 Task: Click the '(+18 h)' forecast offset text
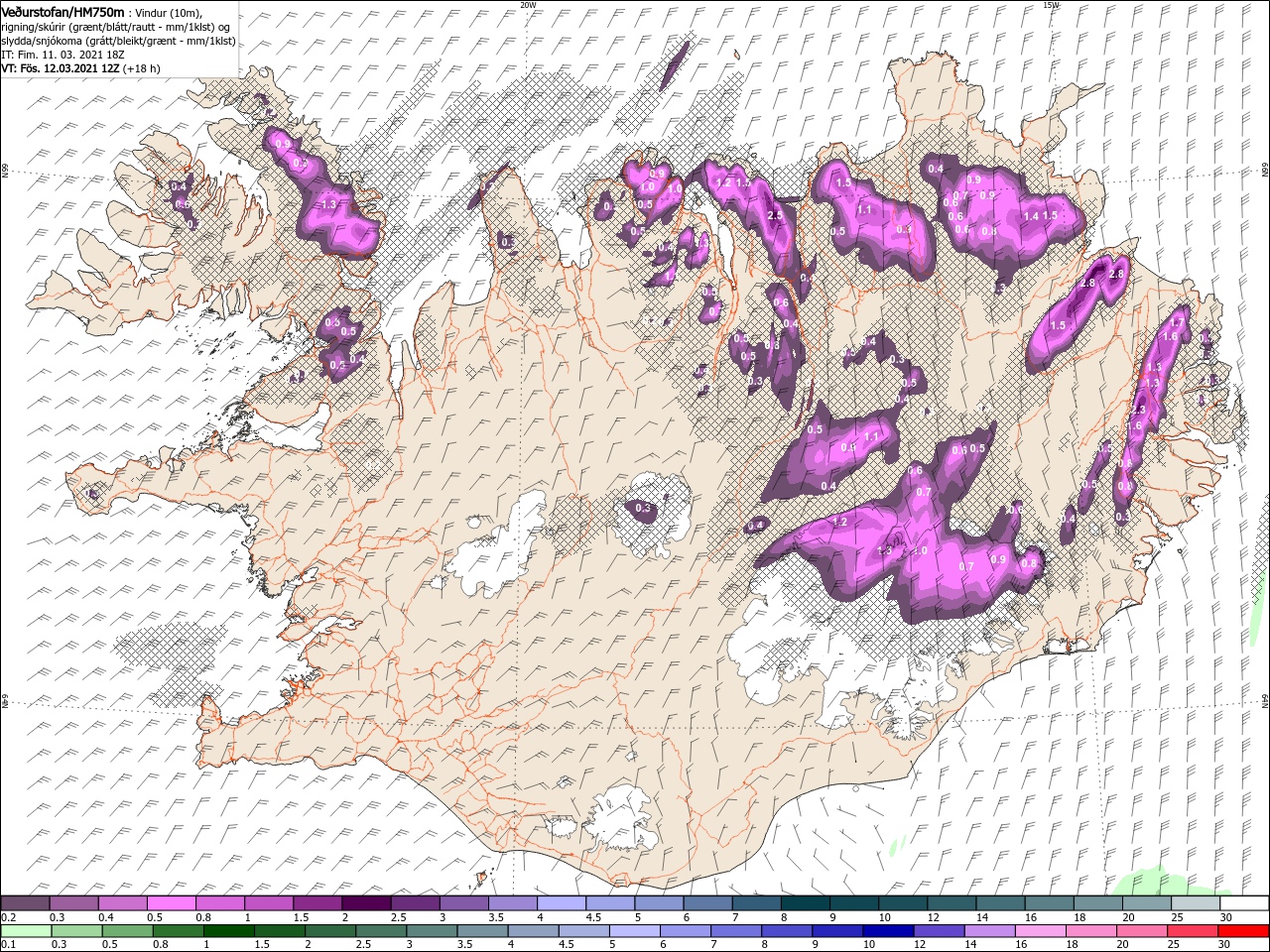142,68
